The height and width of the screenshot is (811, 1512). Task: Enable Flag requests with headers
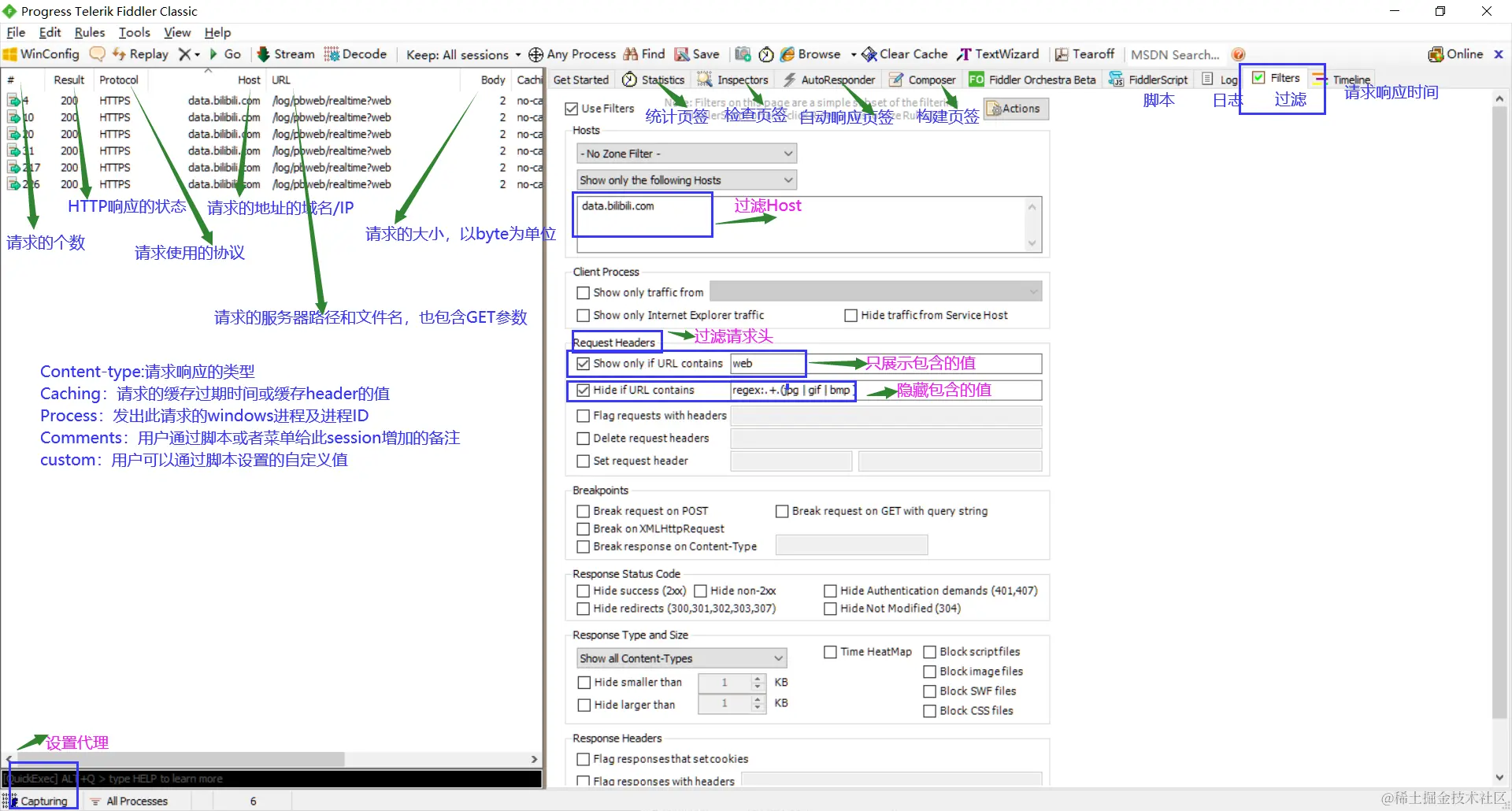584,416
